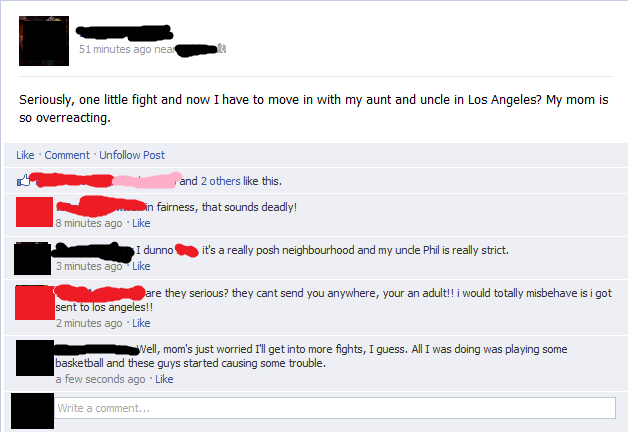This screenshot has height=432, width=628.
Task: Click the thumbs-up icon beside the likes
Action: (x=24, y=181)
